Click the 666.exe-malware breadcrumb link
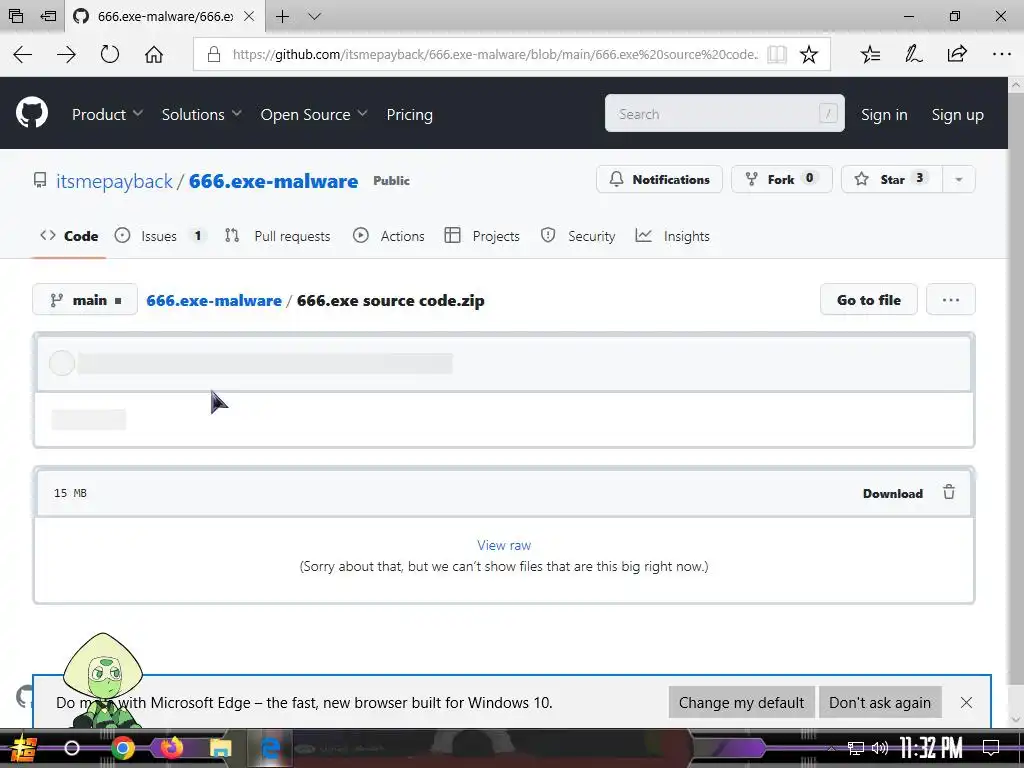The image size is (1024, 768). coord(214,300)
